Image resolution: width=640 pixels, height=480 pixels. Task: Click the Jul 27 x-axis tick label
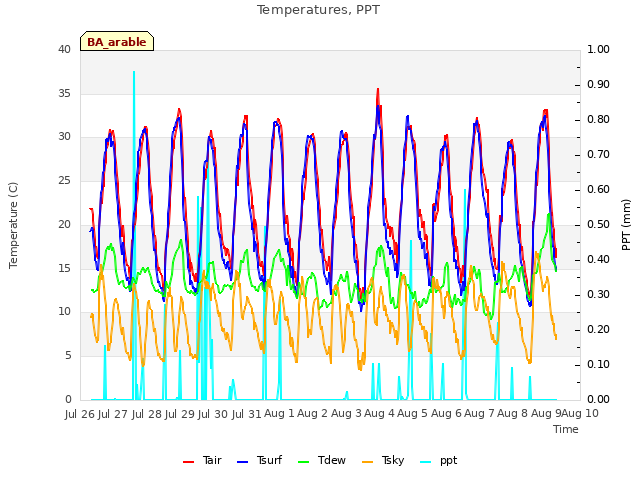(x=114, y=414)
